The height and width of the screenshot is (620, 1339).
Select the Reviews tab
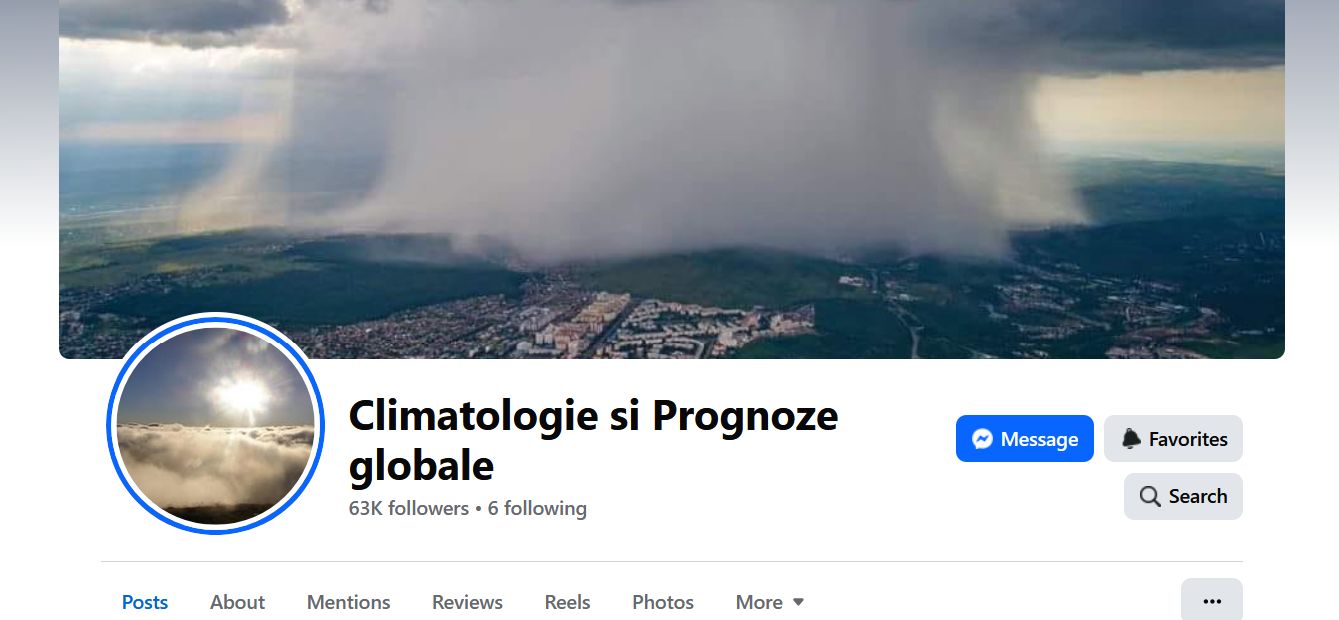pyautogui.click(x=467, y=602)
